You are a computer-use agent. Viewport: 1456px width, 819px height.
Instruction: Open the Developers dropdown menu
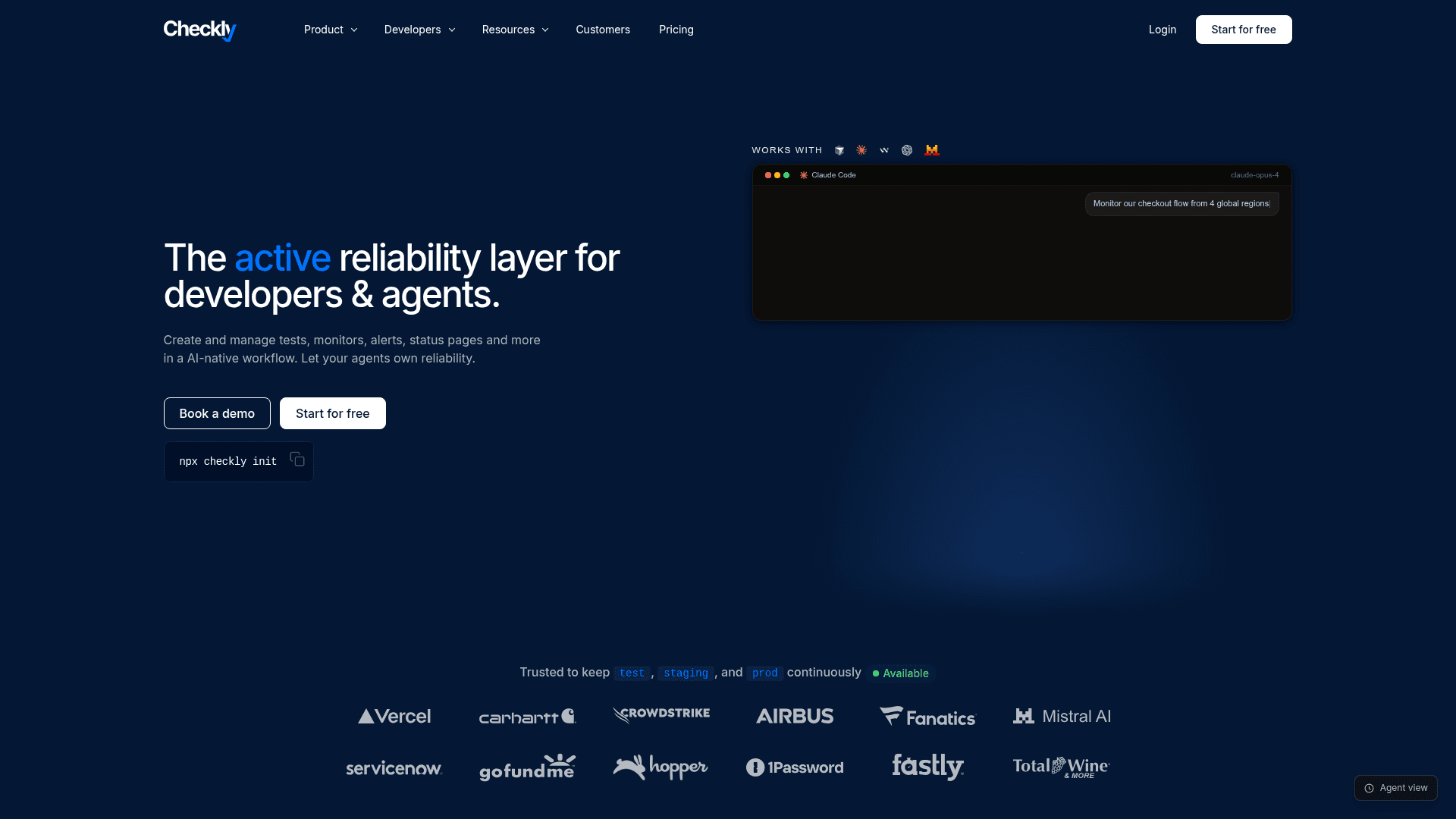[x=419, y=30]
